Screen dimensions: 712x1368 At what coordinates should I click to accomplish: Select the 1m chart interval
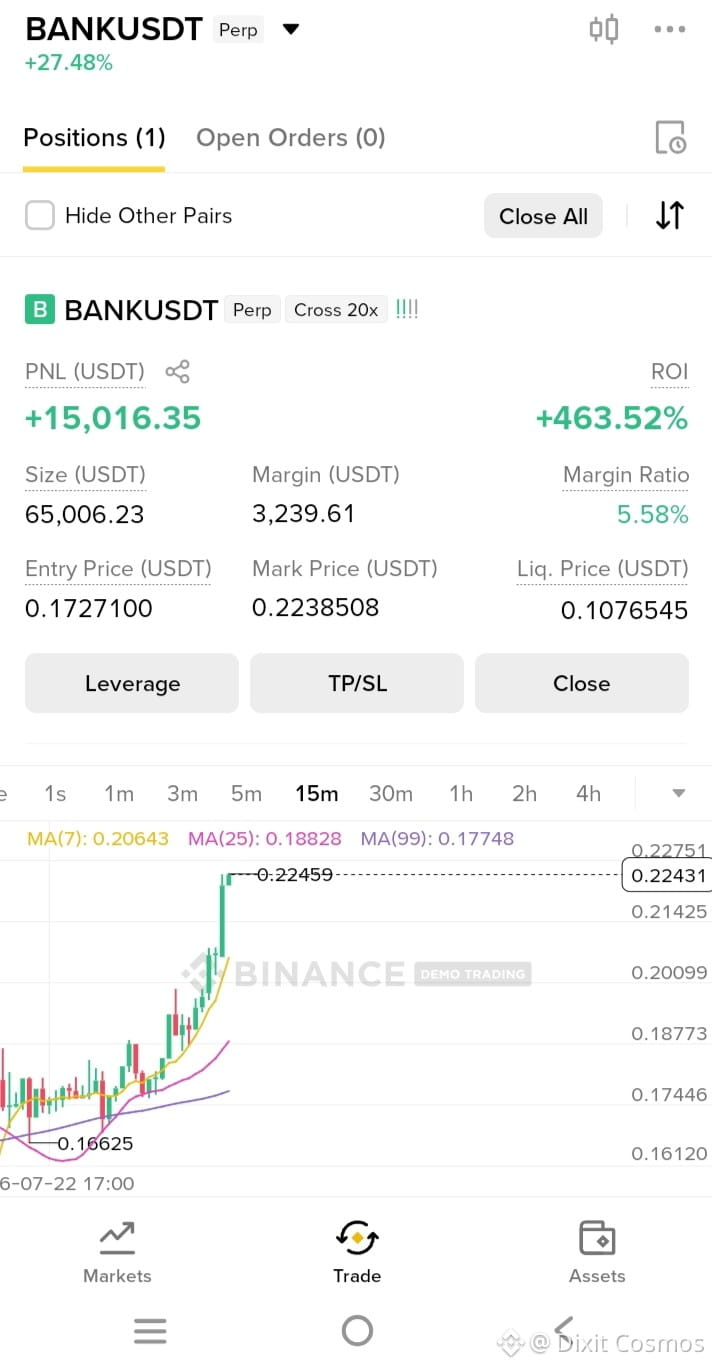tap(118, 793)
